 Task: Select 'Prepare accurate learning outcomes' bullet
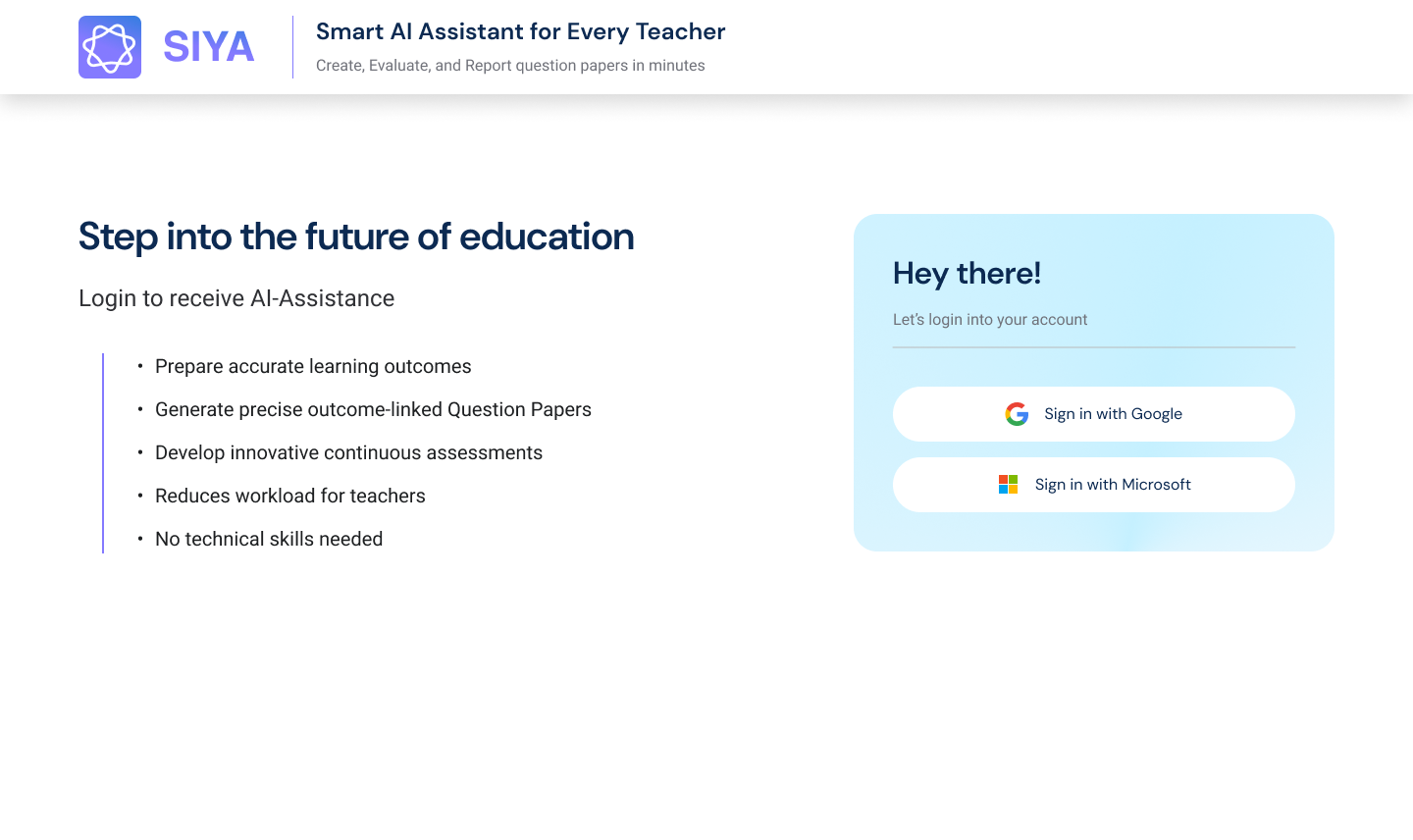pos(313,366)
